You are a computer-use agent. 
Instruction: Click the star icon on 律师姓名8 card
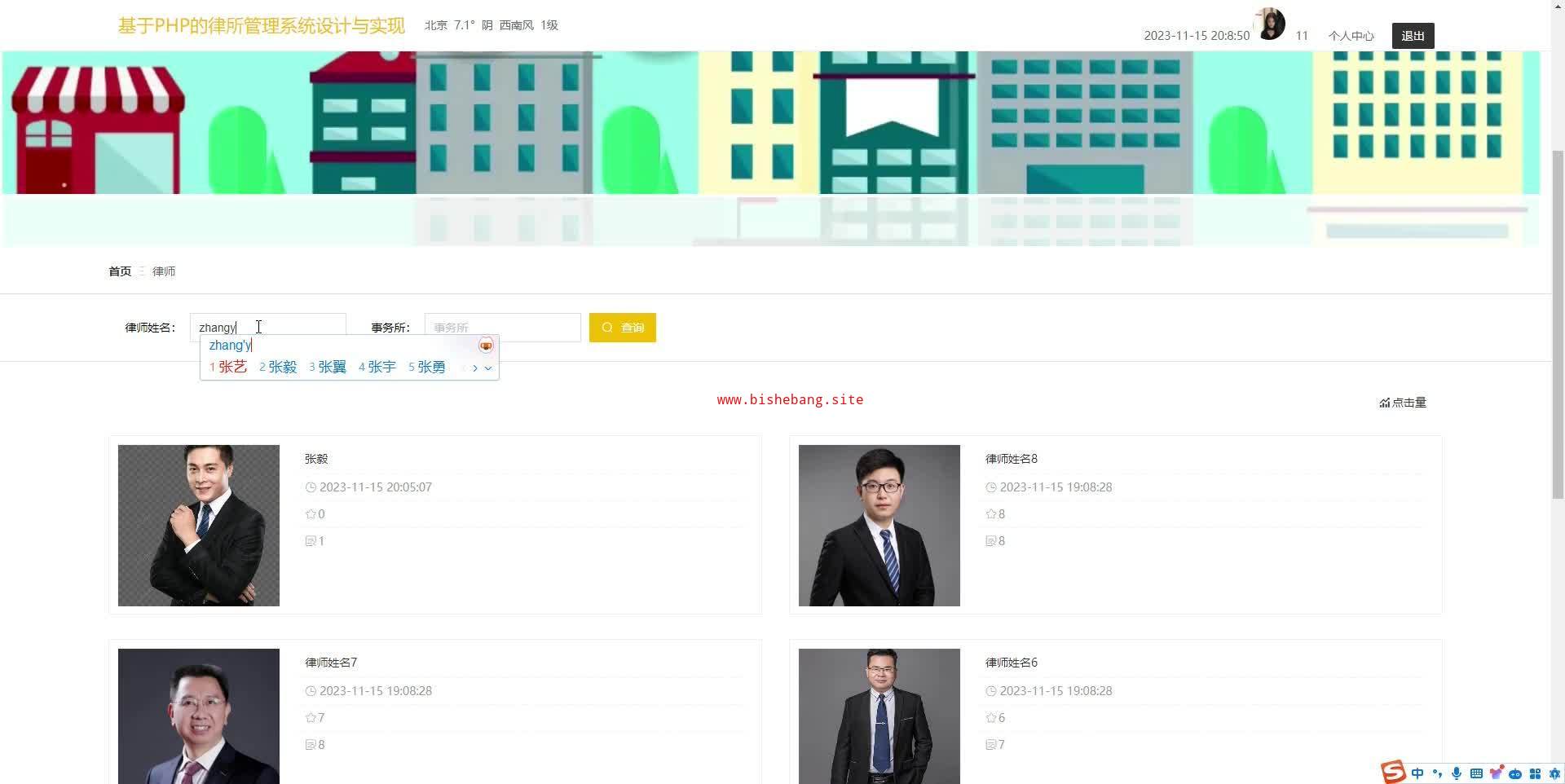[x=991, y=514]
